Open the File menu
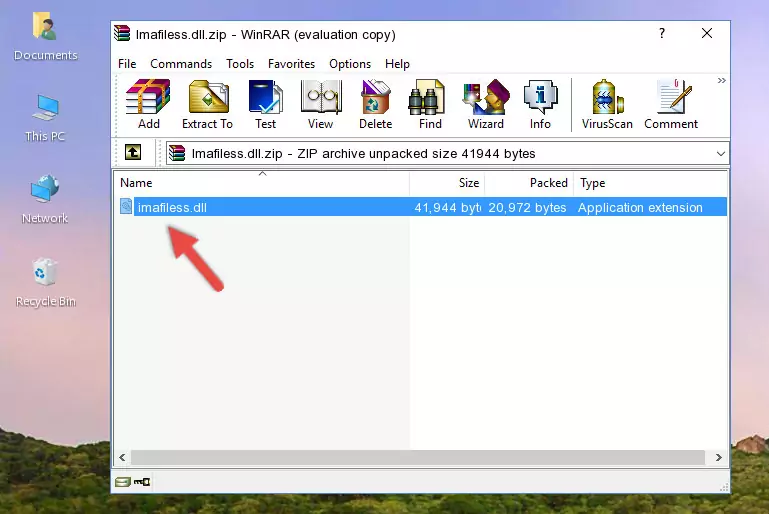This screenshot has height=514, width=769. (127, 64)
